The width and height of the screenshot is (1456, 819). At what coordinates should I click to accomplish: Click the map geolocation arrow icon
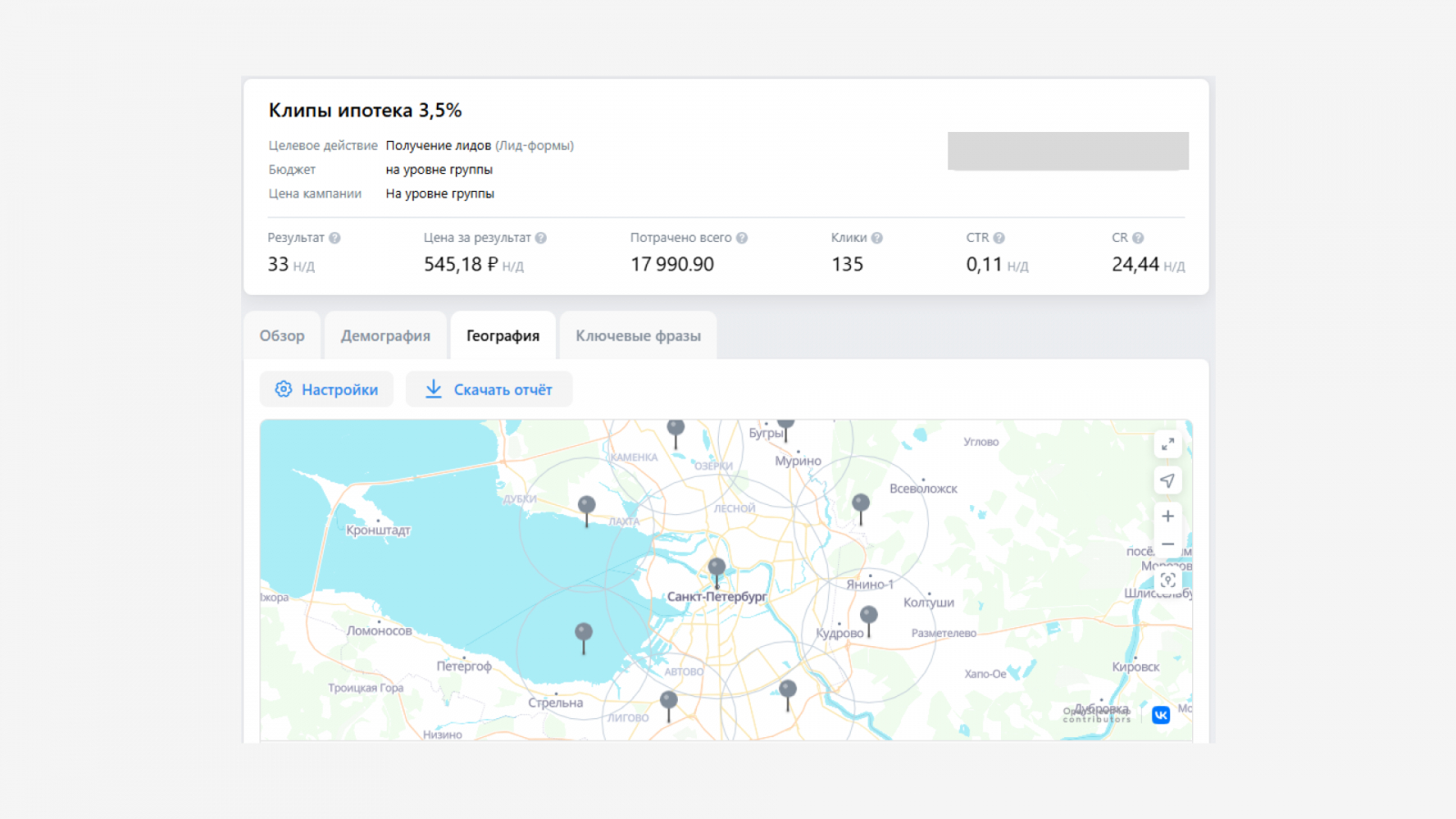(x=1168, y=480)
